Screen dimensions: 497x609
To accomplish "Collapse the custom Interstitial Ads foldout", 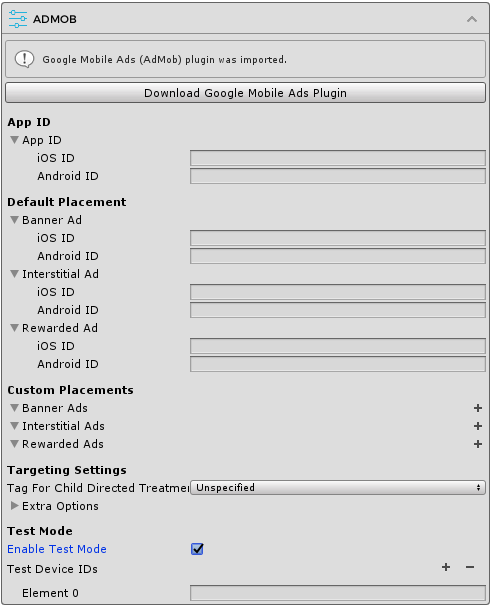I will 14,426.
